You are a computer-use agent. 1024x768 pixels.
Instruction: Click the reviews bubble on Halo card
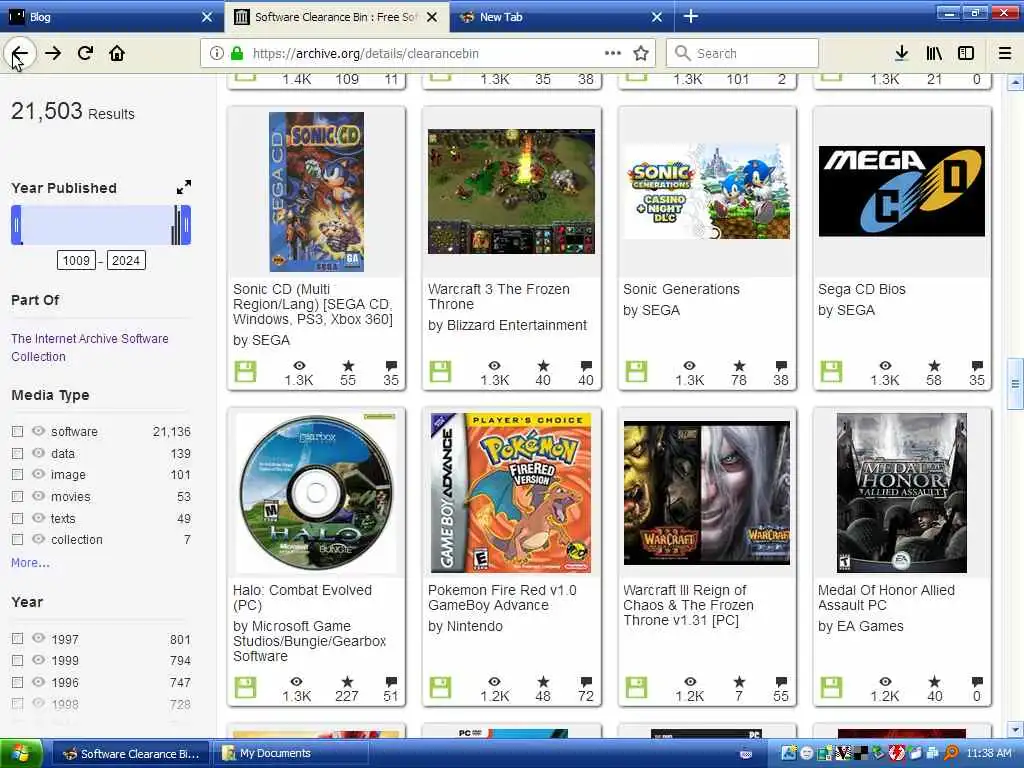[x=391, y=682]
